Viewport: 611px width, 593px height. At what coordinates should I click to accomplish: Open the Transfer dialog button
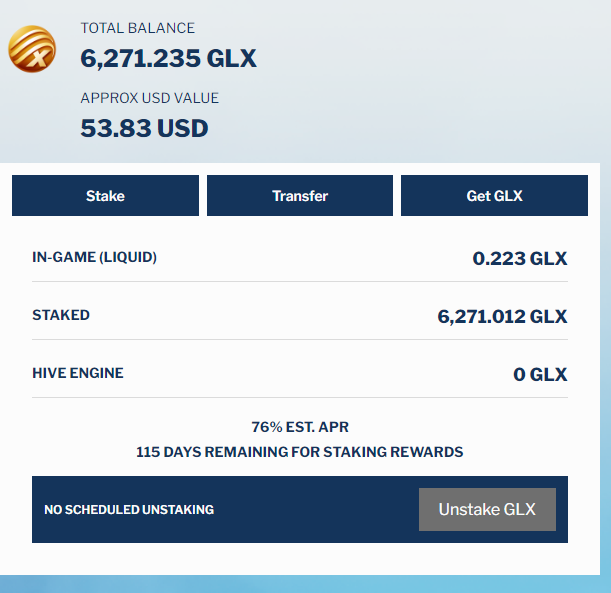[300, 195]
